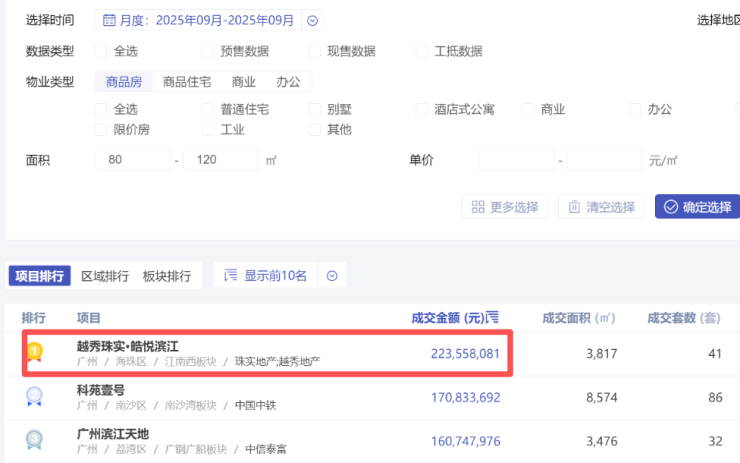
Task: Click the list icon in 显示前10名
Action: [231, 275]
